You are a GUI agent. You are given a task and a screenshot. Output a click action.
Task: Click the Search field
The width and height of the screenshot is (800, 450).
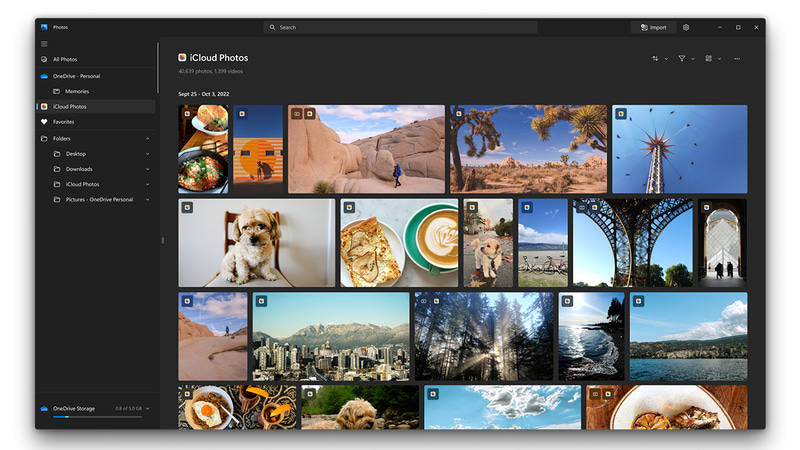click(x=400, y=28)
